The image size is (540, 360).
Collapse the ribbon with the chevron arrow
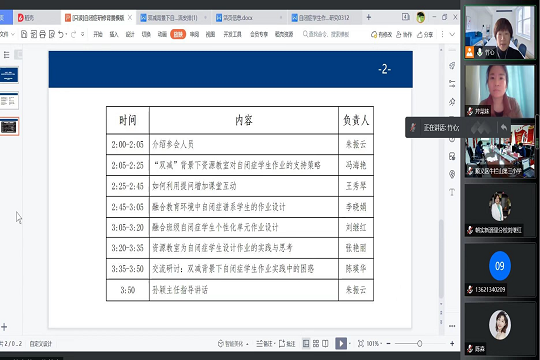point(452,34)
